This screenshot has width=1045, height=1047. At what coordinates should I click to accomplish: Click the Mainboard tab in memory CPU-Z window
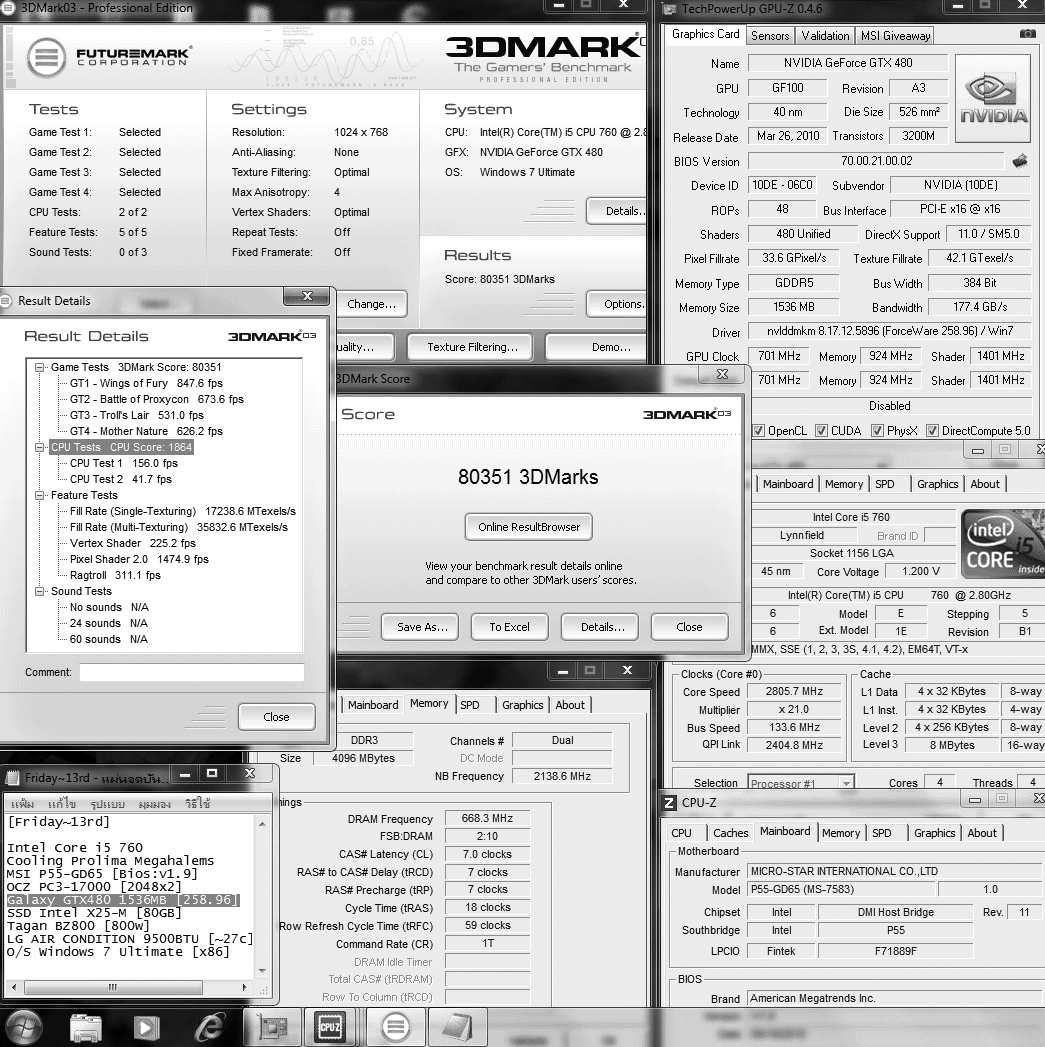[x=373, y=705]
